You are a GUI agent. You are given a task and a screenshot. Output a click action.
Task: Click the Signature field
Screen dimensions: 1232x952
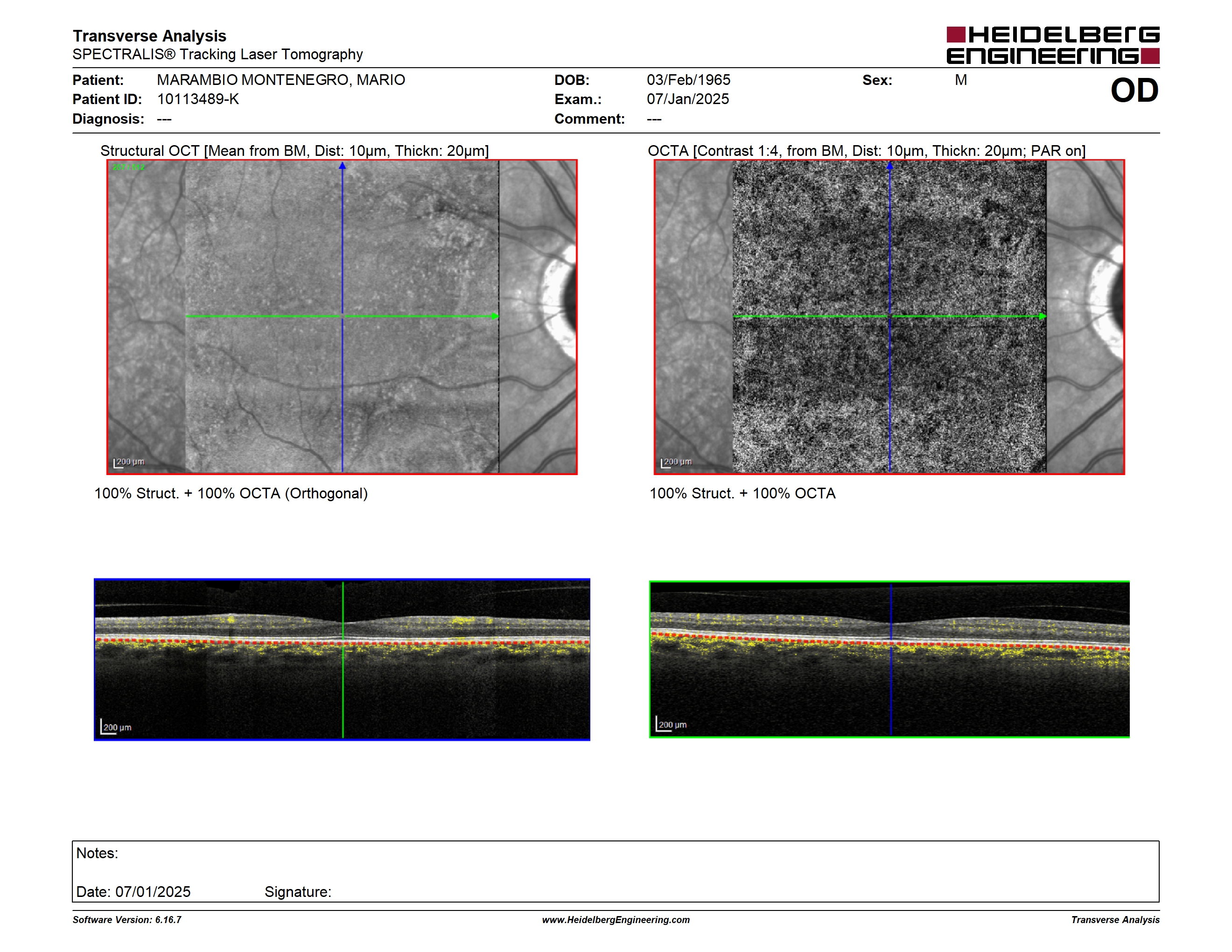[x=298, y=892]
